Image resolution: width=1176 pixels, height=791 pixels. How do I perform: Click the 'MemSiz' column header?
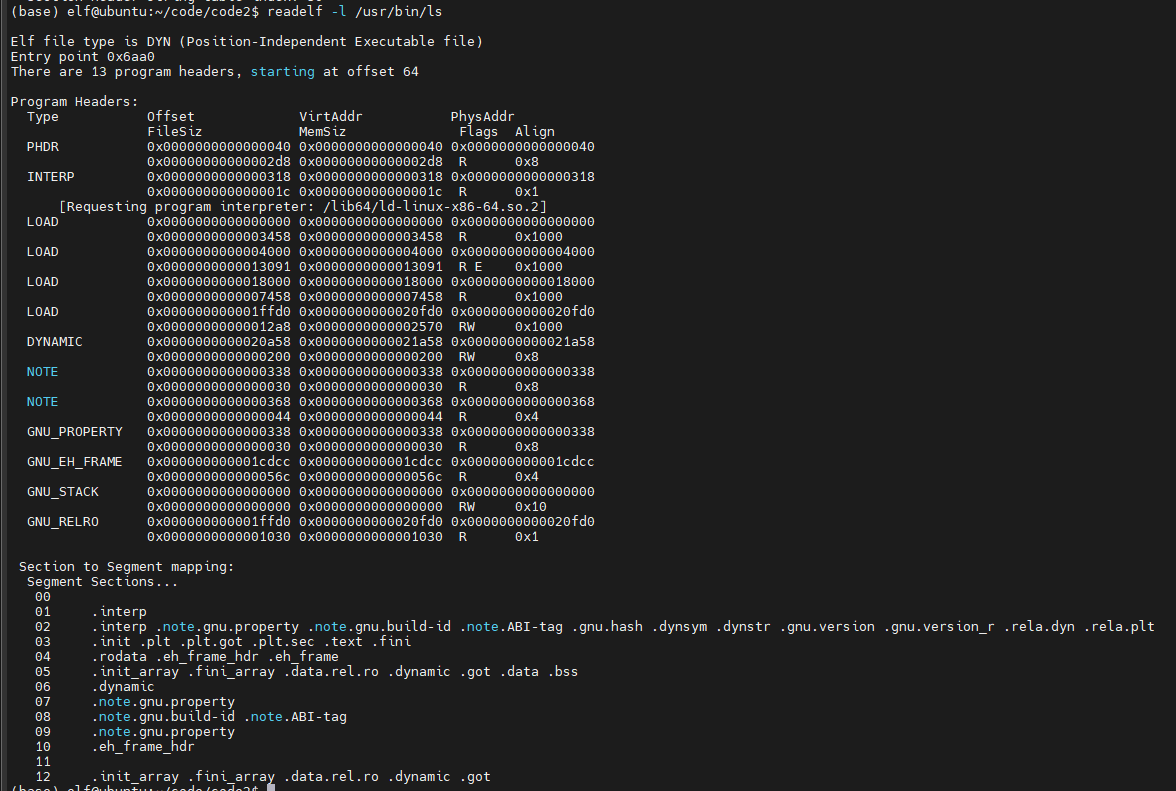click(x=322, y=132)
